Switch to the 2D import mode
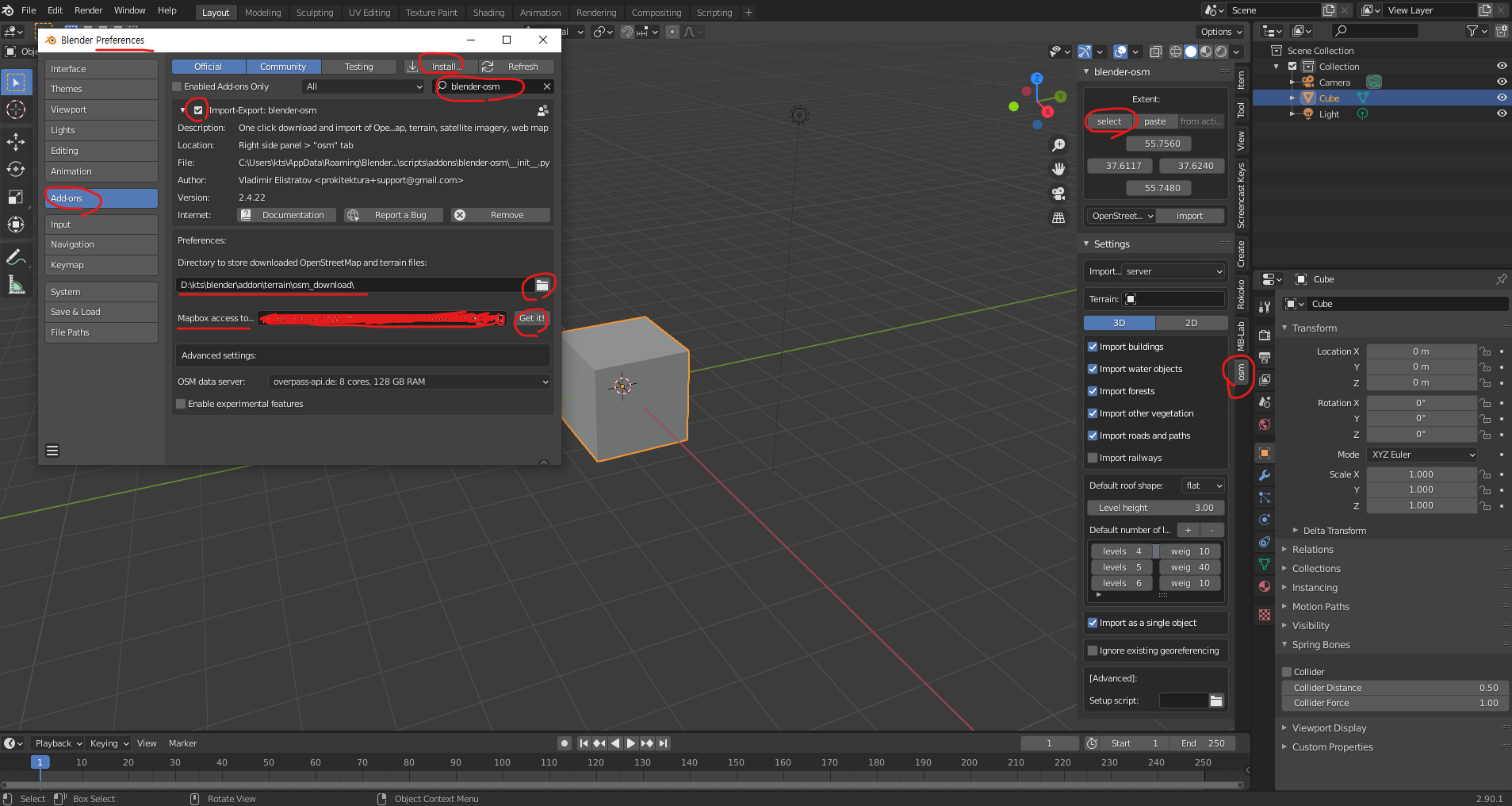This screenshot has height=806, width=1512. pyautogui.click(x=1191, y=323)
